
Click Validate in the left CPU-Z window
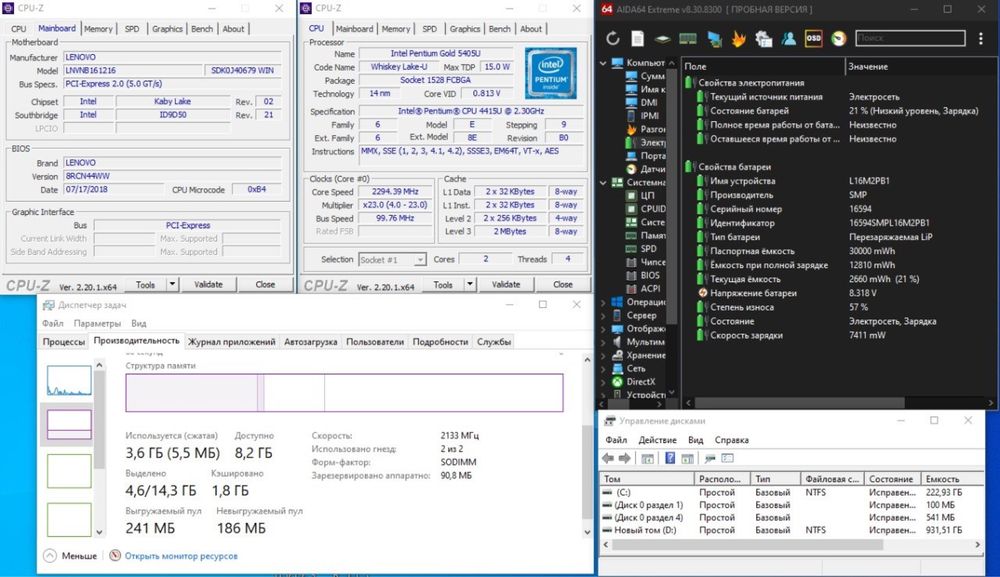(x=208, y=284)
